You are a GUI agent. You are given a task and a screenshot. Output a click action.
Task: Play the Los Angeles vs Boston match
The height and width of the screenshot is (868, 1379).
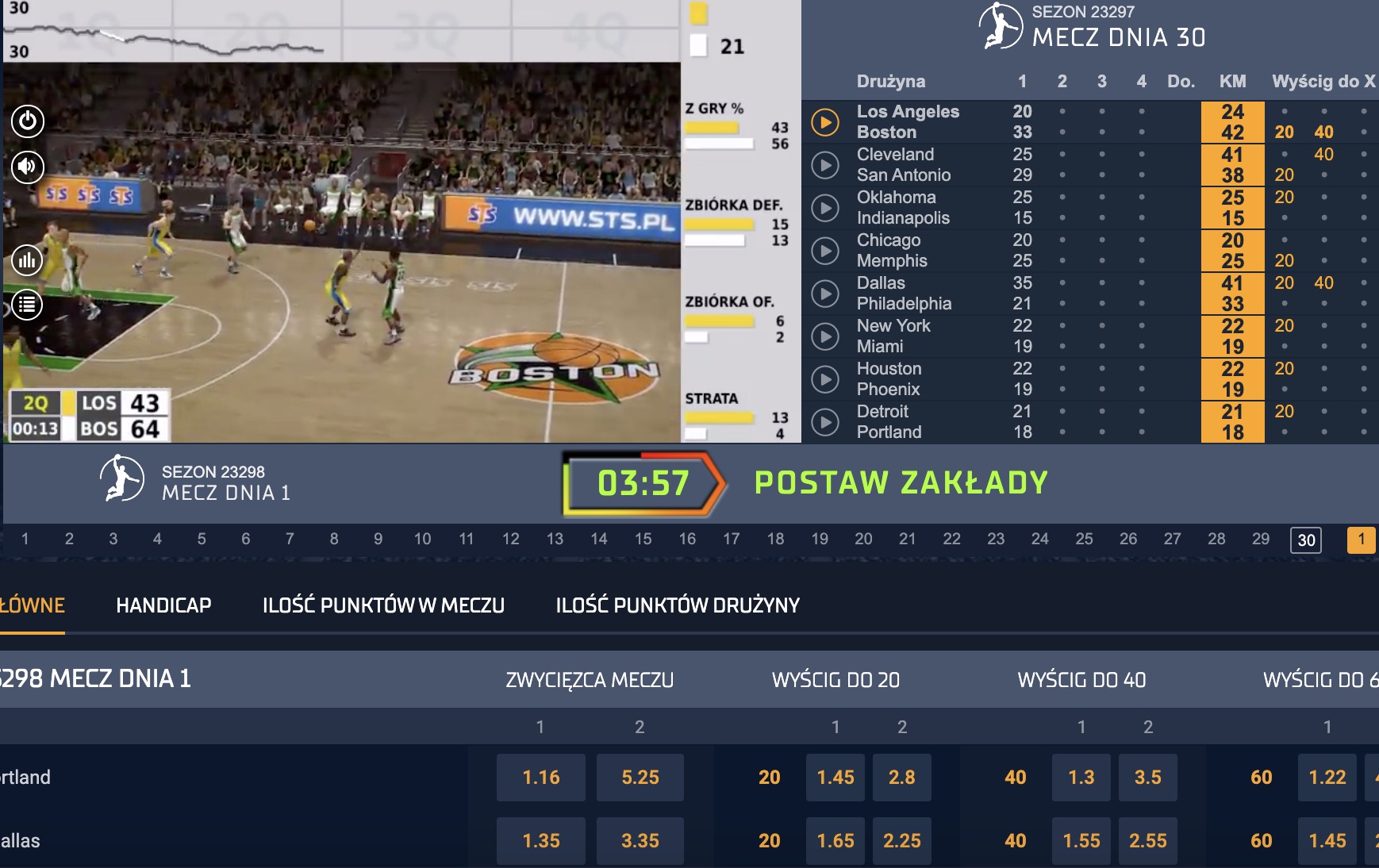click(x=825, y=122)
